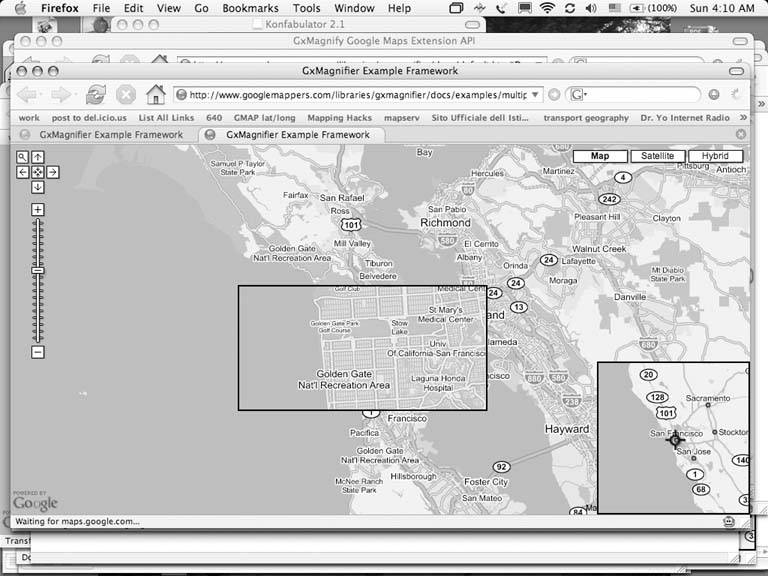Switch map view to Hybrid

tap(715, 156)
